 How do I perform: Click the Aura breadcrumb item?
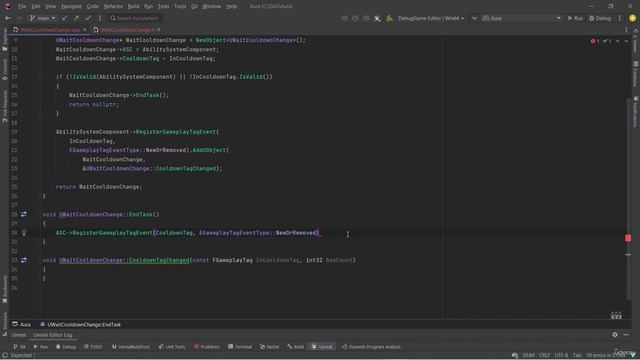point(22,324)
